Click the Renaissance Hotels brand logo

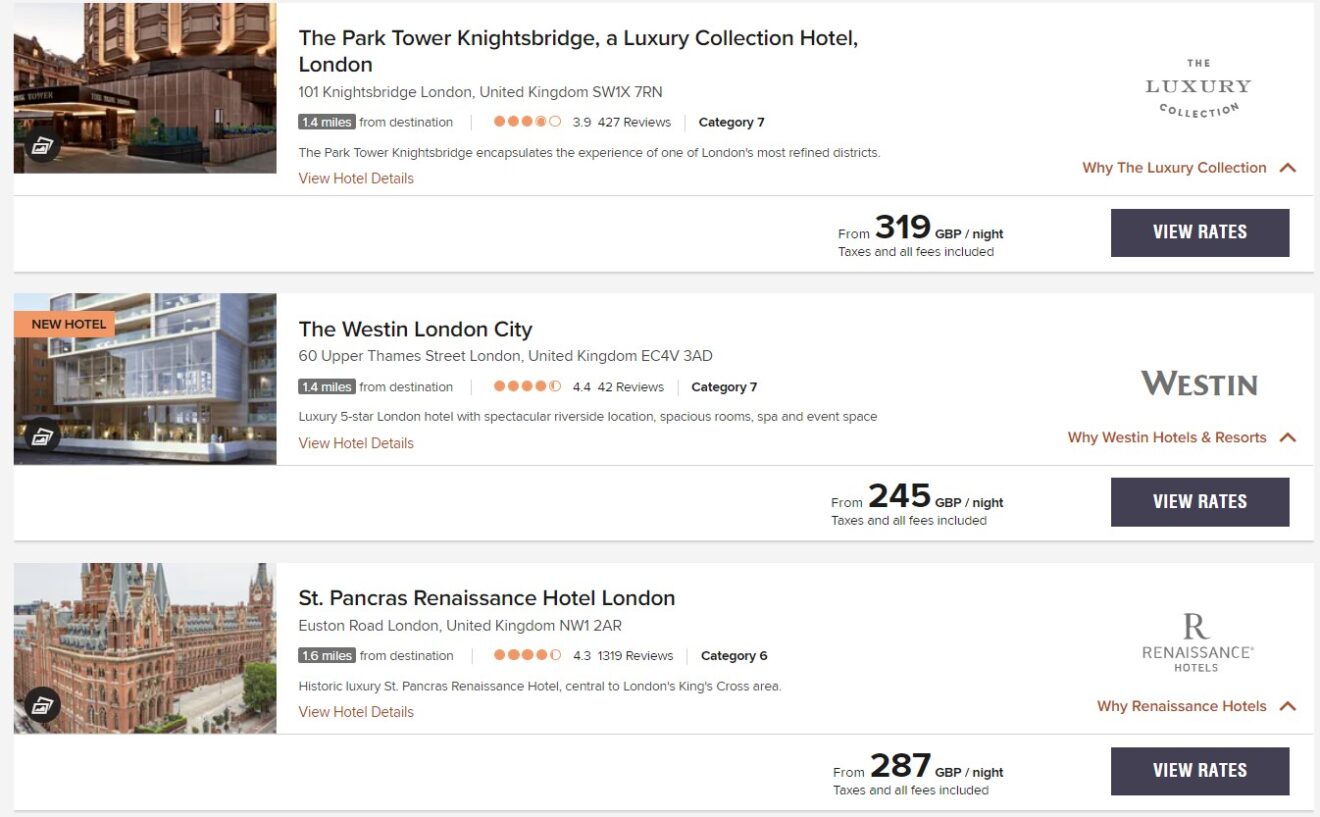[x=1198, y=645]
